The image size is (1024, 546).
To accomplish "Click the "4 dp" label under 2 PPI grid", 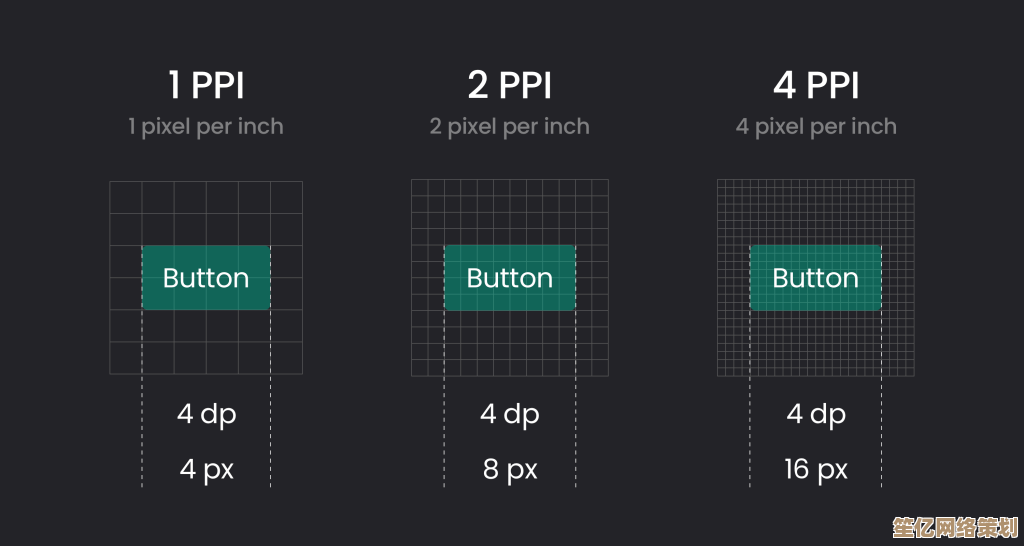I will (x=510, y=413).
